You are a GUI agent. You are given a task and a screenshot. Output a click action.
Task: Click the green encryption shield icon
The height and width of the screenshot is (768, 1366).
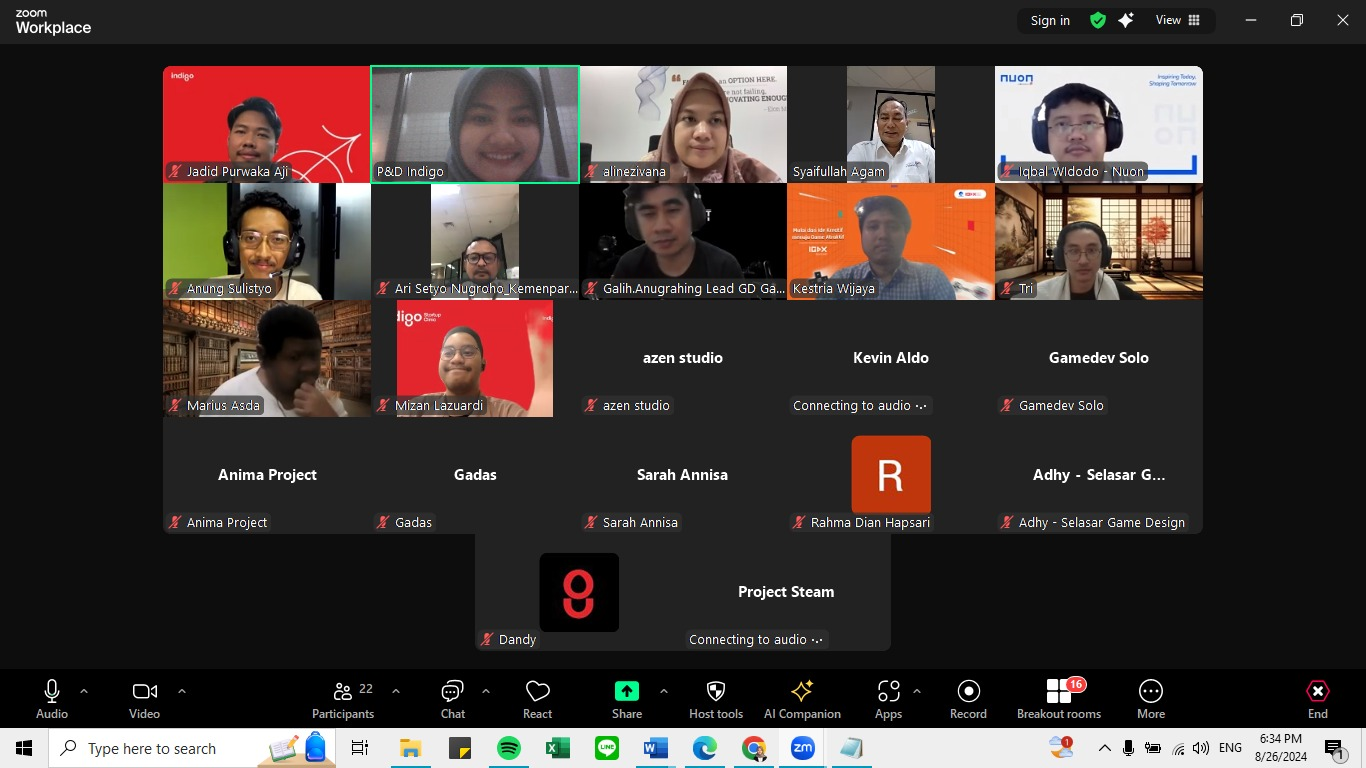point(1098,20)
